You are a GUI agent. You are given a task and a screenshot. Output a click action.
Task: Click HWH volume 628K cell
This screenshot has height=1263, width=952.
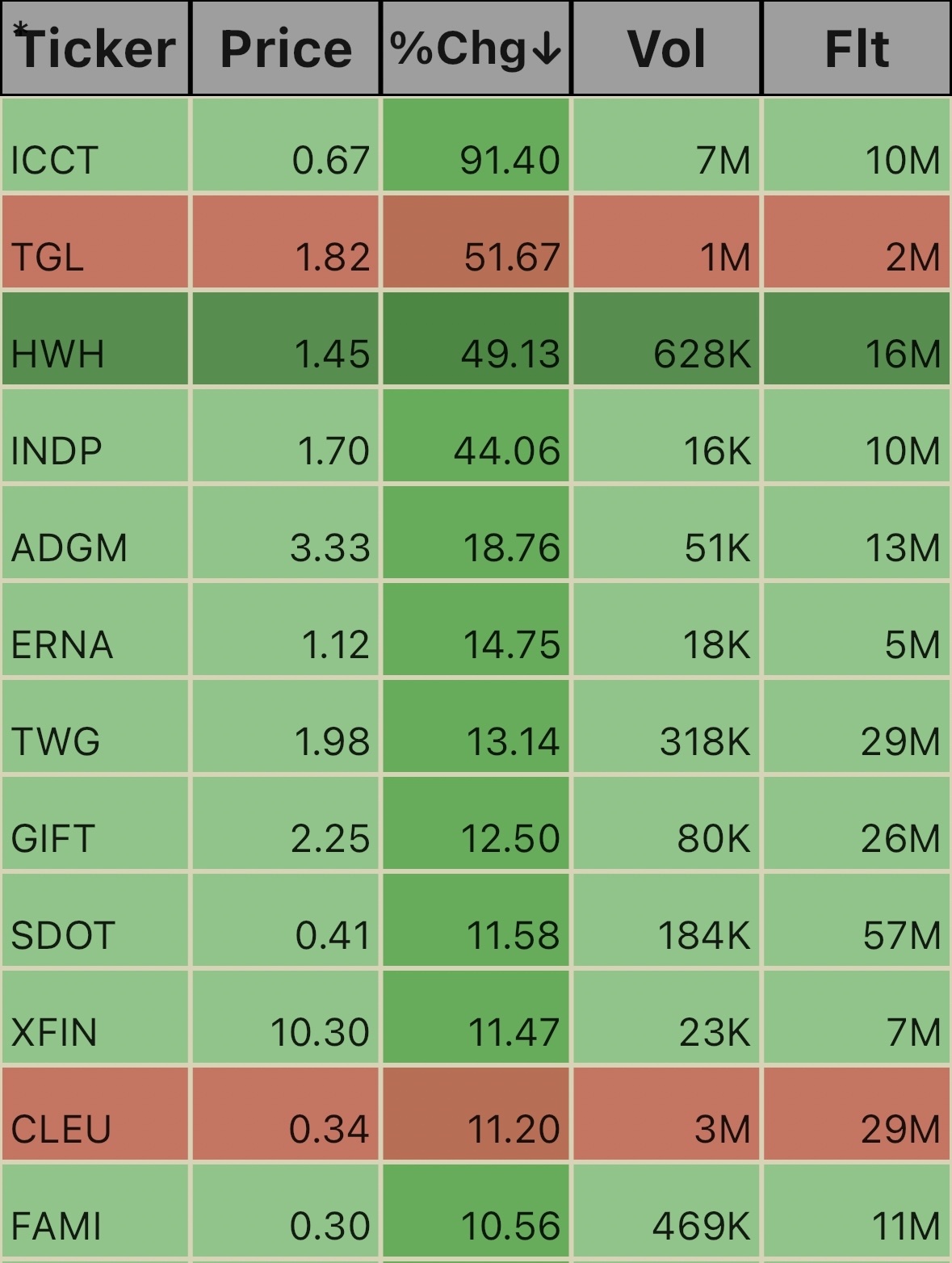[x=667, y=338]
